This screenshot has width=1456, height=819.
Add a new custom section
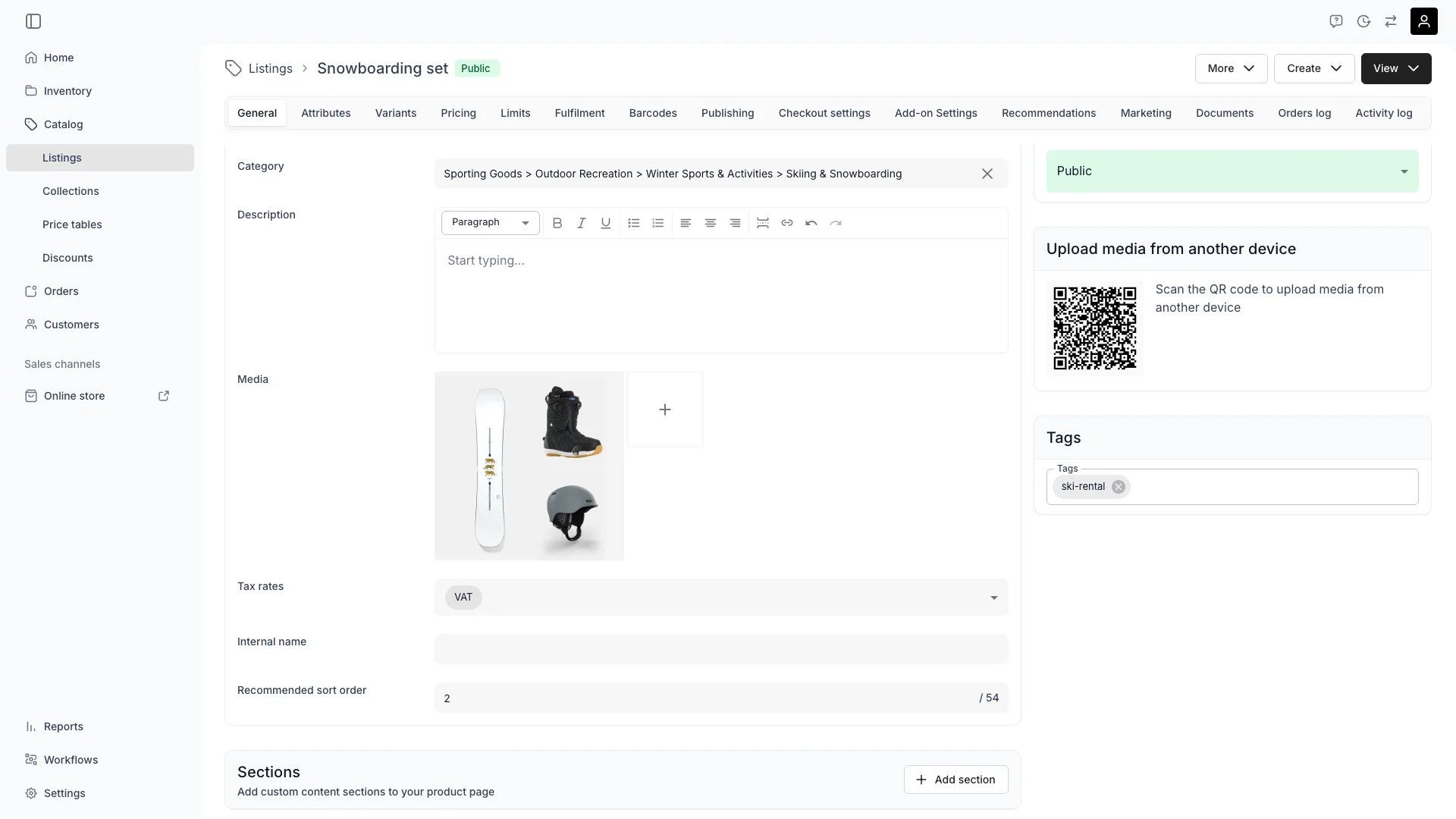coord(955,780)
